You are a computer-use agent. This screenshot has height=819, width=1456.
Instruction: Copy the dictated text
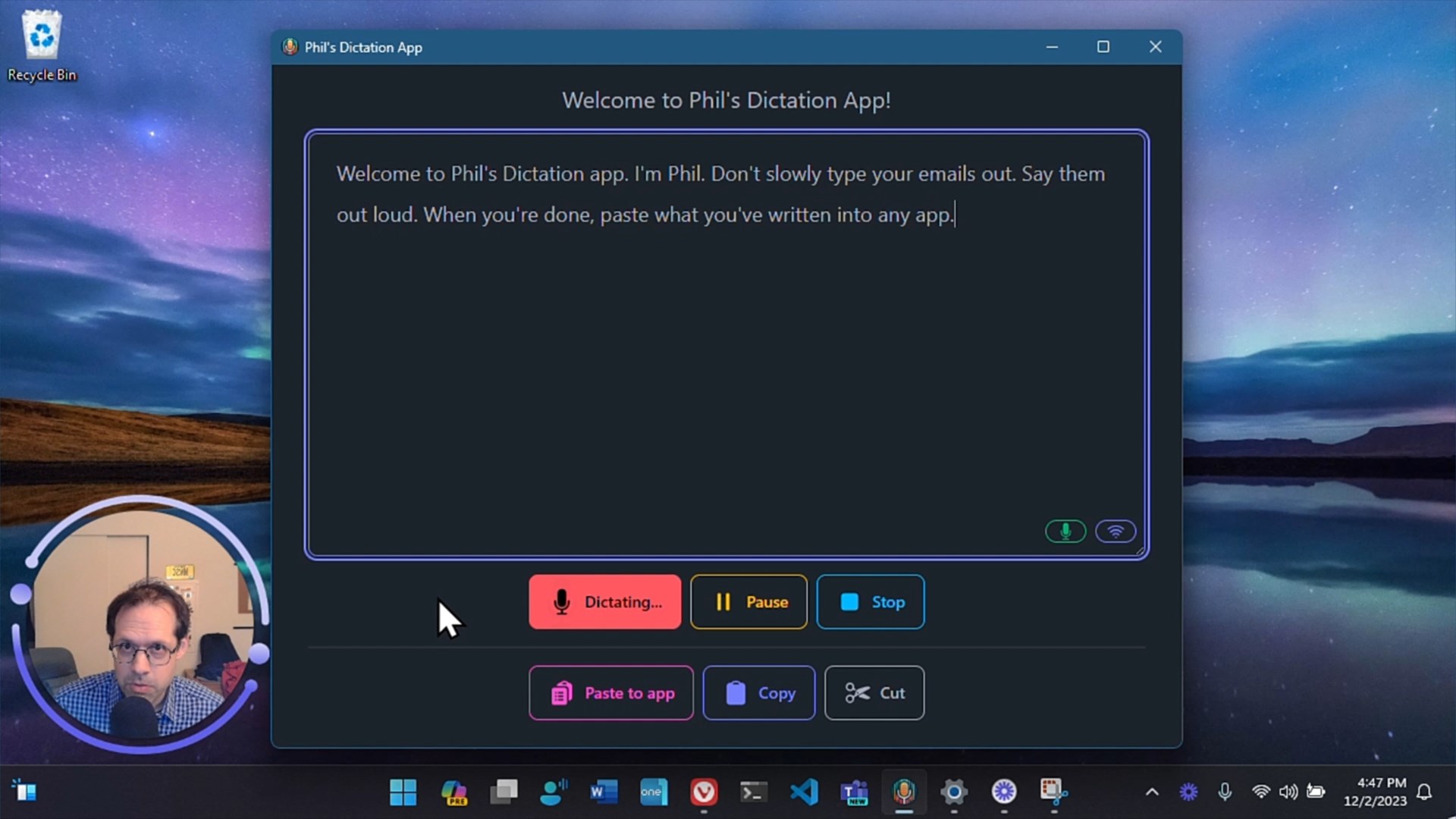point(759,693)
